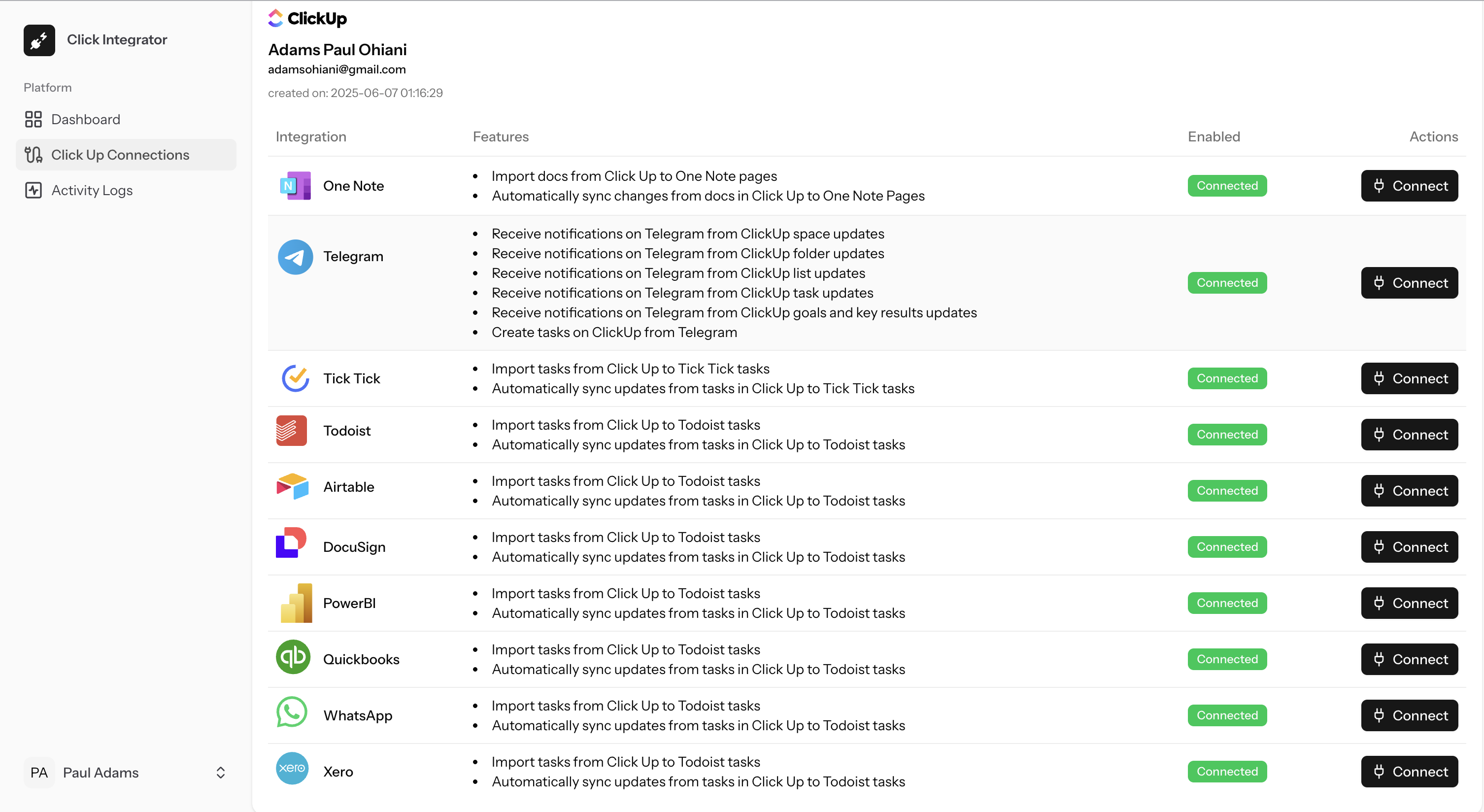Connect the Todoist integration

[1409, 435]
